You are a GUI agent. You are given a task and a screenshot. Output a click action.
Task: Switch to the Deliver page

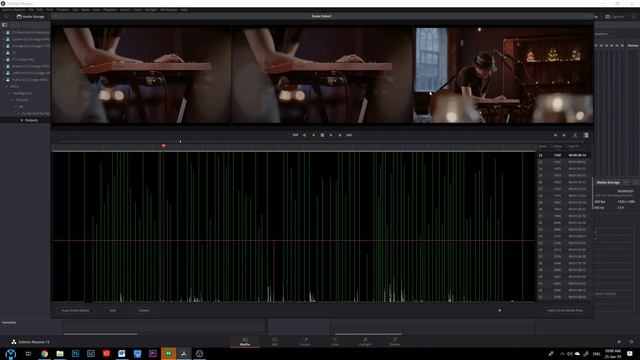pyautogui.click(x=394, y=342)
